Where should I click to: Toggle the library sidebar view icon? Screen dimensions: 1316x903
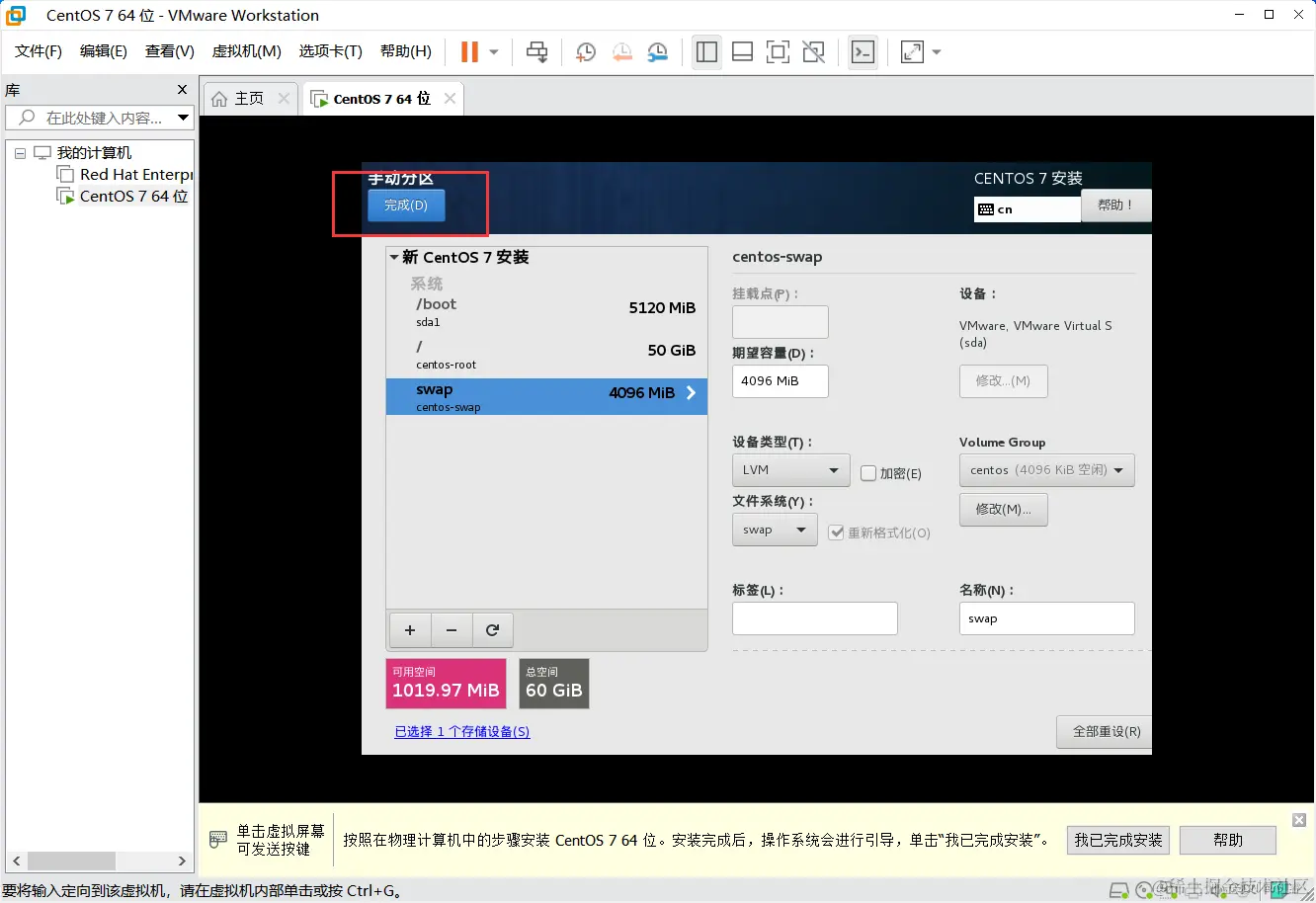click(x=706, y=51)
